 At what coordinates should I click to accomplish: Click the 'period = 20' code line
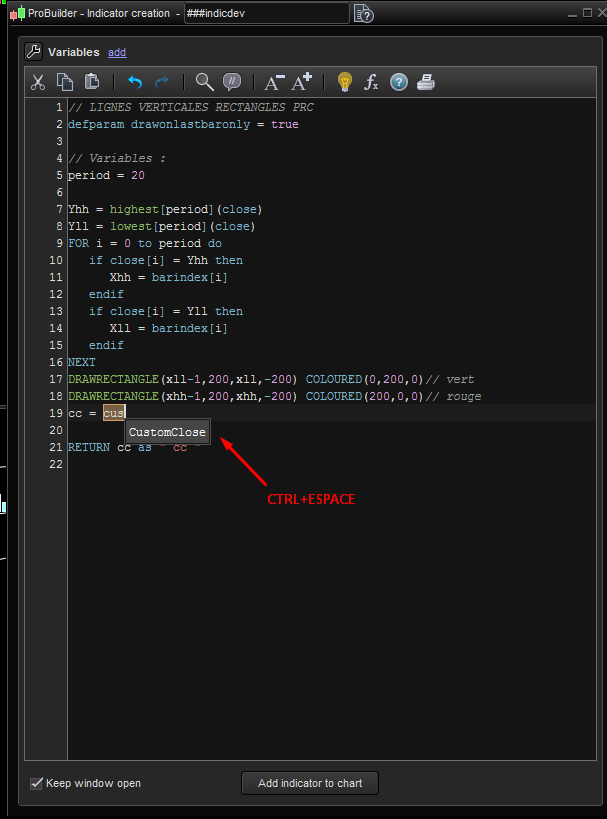[x=106, y=176]
